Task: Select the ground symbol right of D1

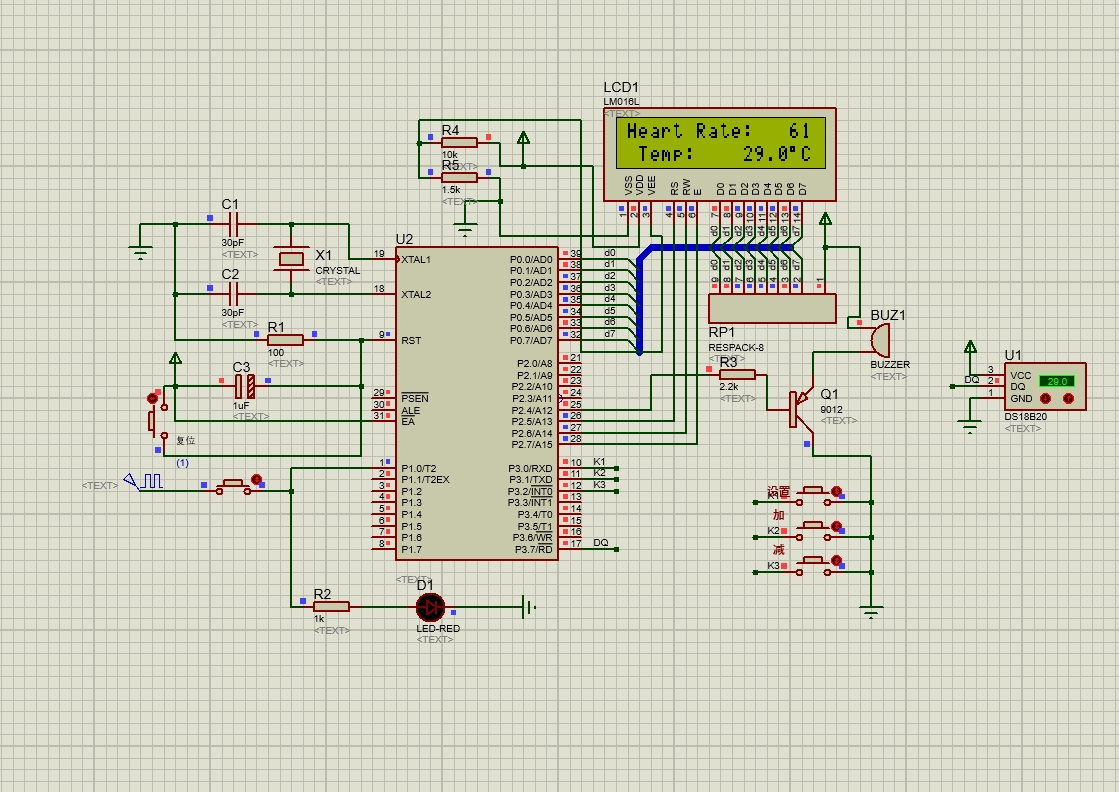Action: [x=529, y=607]
